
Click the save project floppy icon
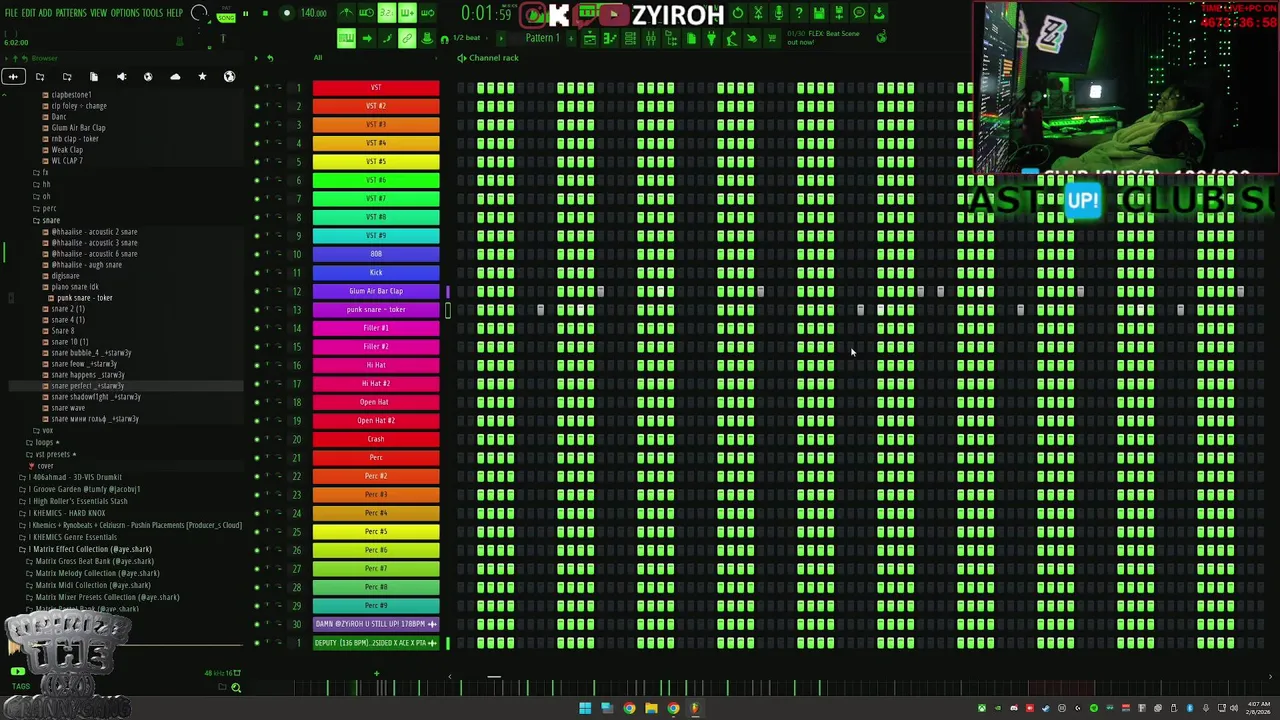(x=818, y=13)
